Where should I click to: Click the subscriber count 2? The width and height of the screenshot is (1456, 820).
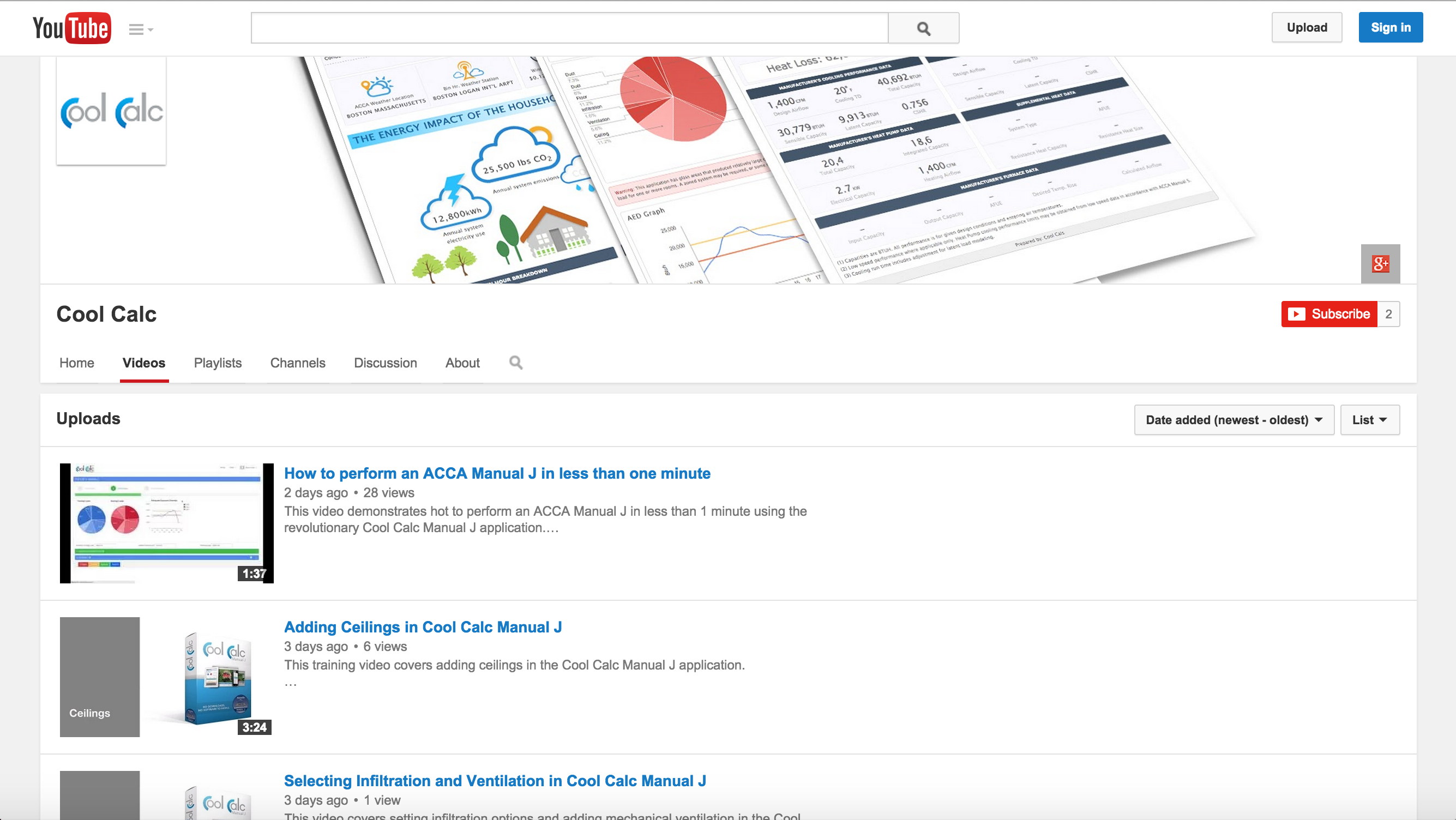coord(1388,313)
